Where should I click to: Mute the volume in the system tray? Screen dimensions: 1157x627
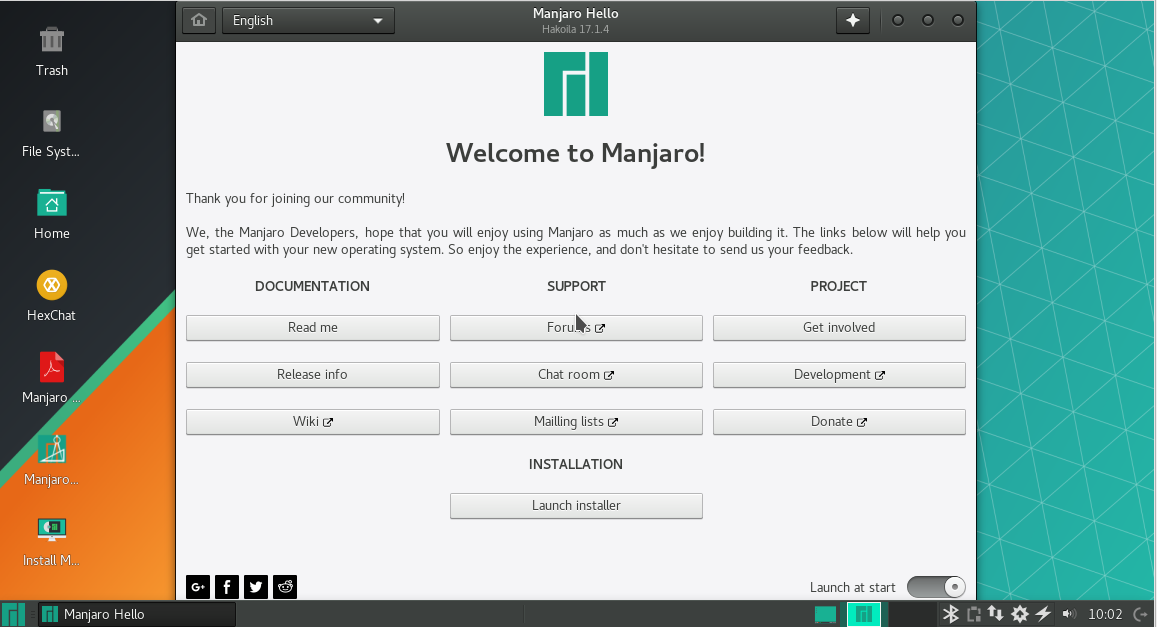[x=1068, y=614]
